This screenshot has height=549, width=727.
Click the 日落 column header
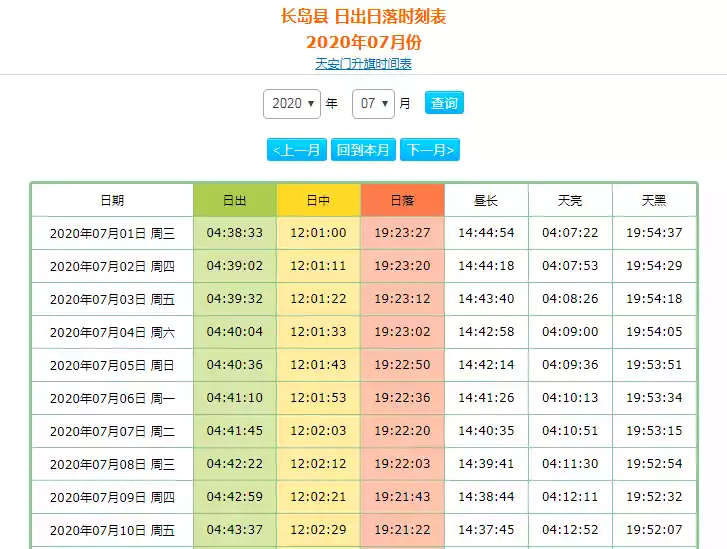point(402,200)
